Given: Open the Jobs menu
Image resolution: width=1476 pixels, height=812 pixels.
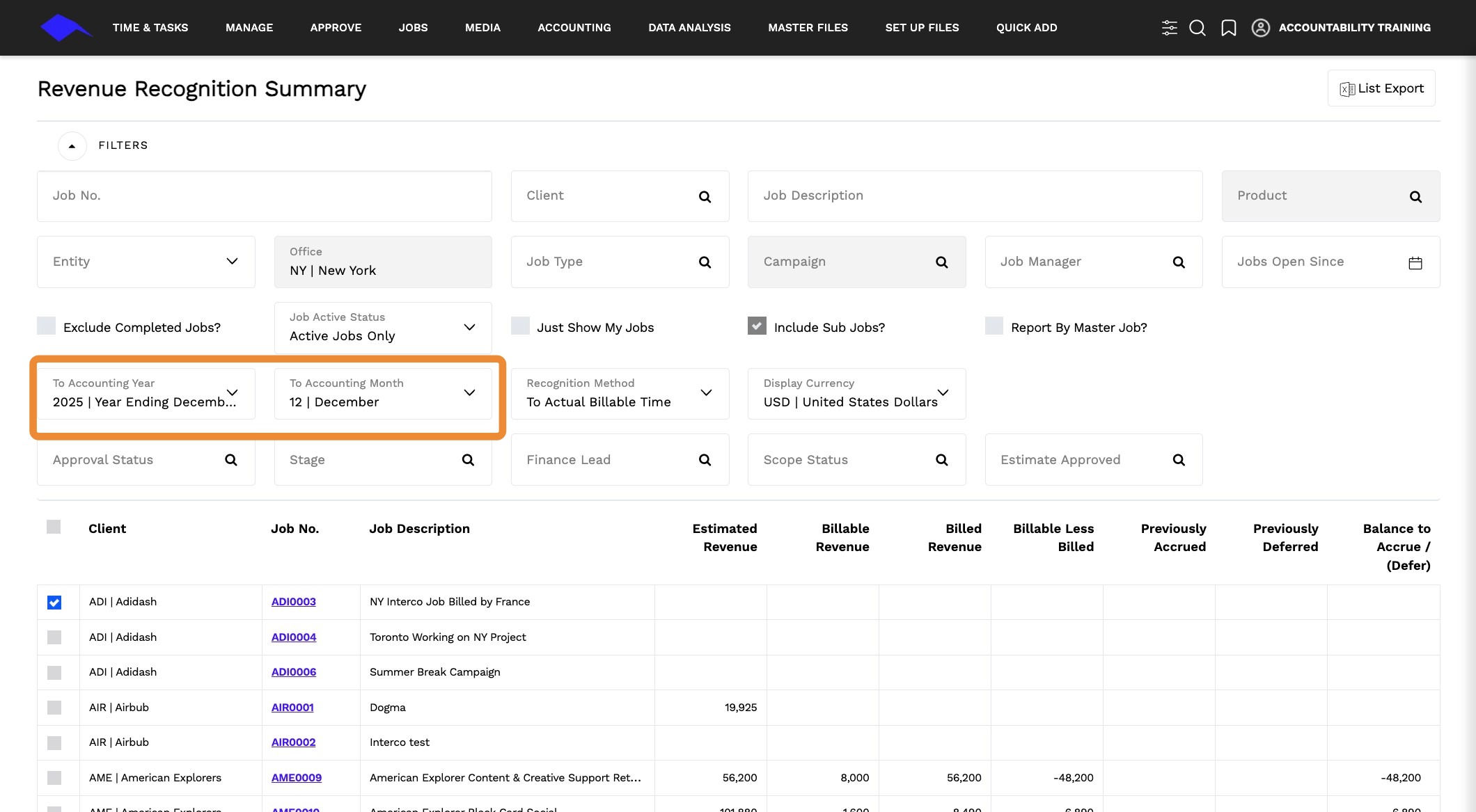Looking at the screenshot, I should pos(414,28).
